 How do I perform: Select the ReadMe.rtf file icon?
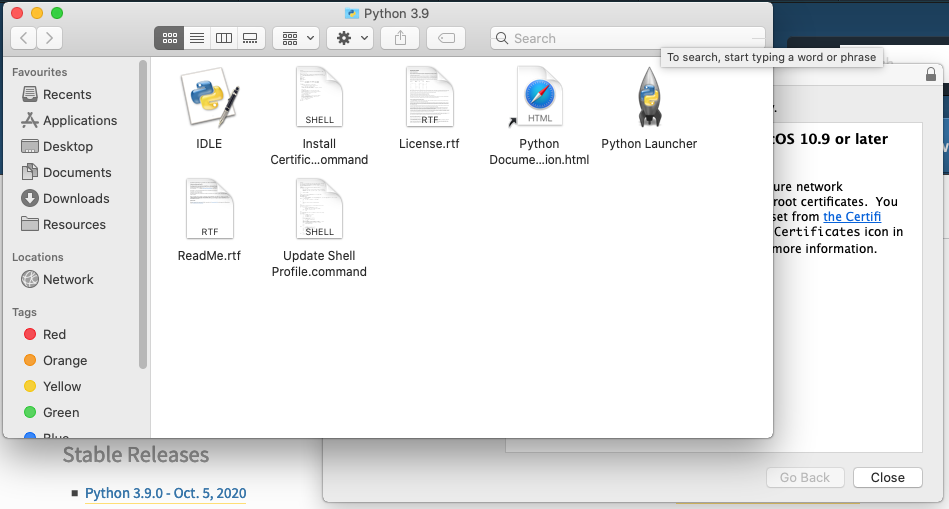tap(209, 209)
